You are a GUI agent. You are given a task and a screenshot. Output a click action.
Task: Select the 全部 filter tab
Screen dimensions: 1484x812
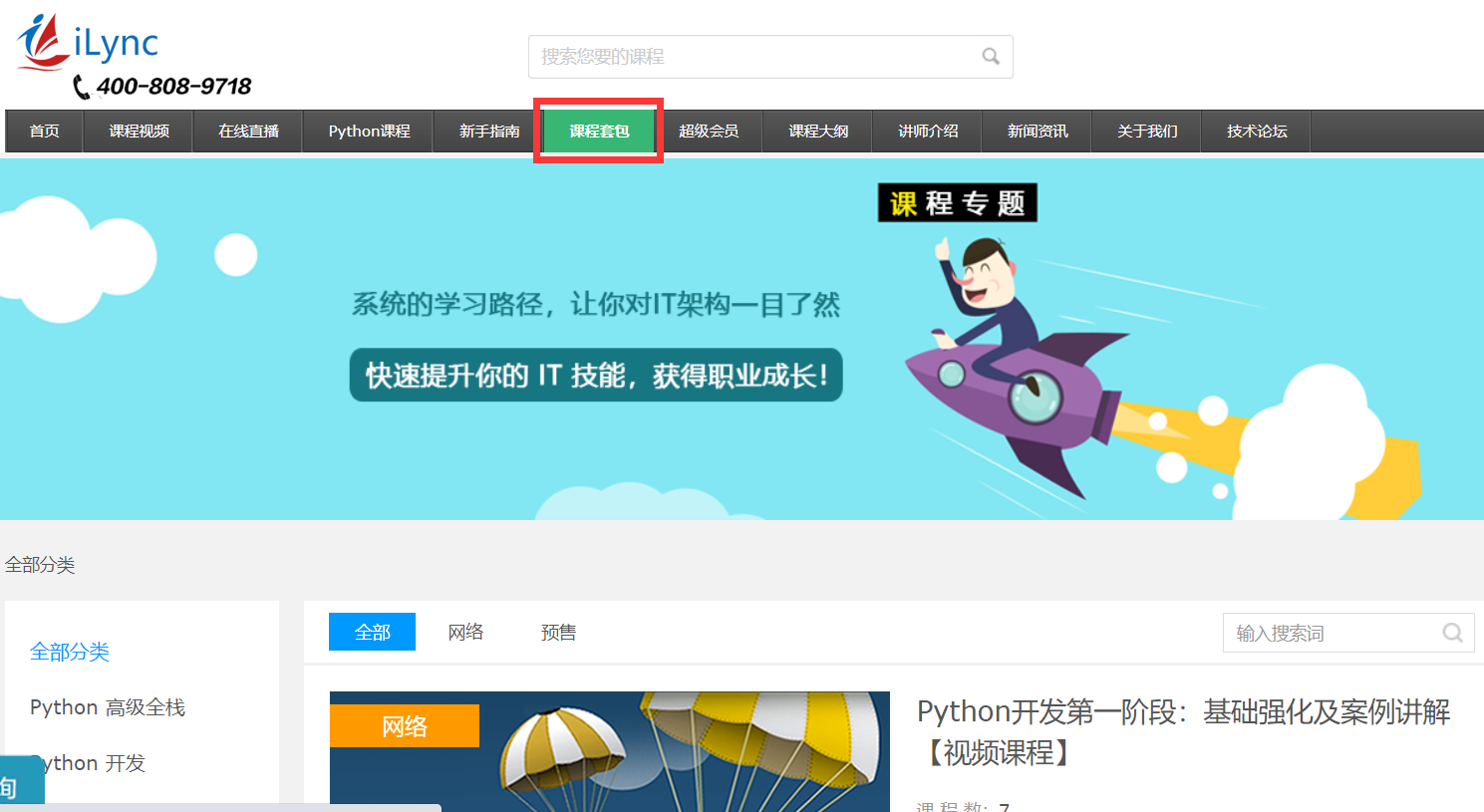(372, 633)
